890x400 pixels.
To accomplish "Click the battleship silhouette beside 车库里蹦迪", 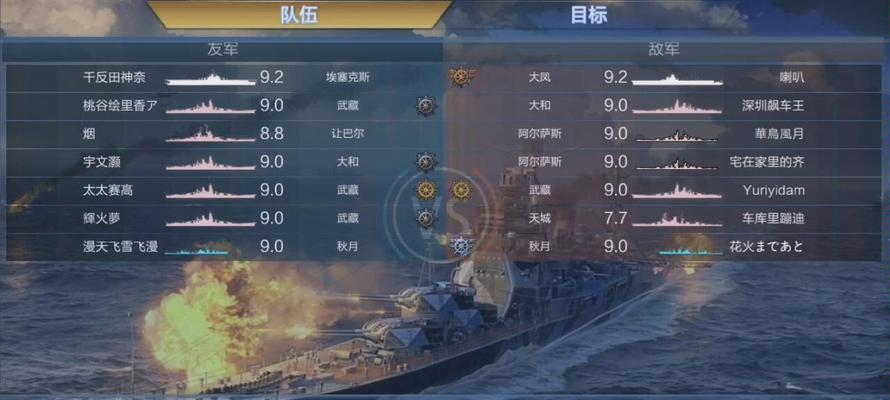I will point(677,220).
